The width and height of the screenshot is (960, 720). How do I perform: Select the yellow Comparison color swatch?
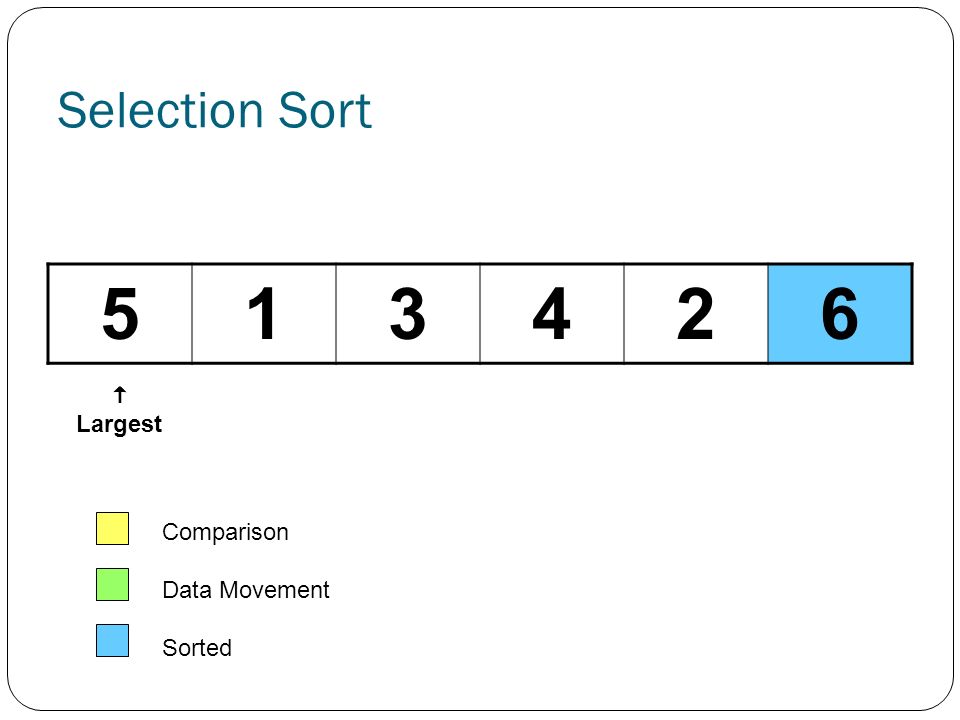(x=113, y=528)
